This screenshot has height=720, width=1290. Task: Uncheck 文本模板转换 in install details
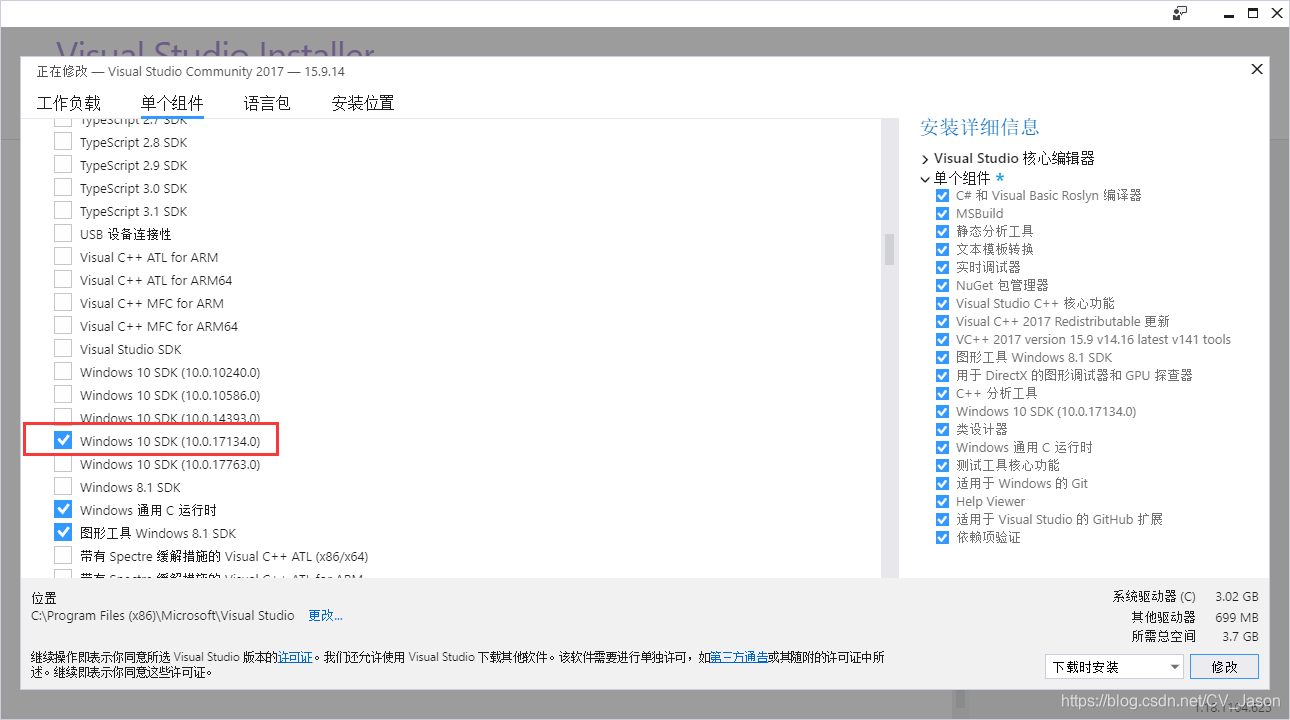(x=942, y=250)
